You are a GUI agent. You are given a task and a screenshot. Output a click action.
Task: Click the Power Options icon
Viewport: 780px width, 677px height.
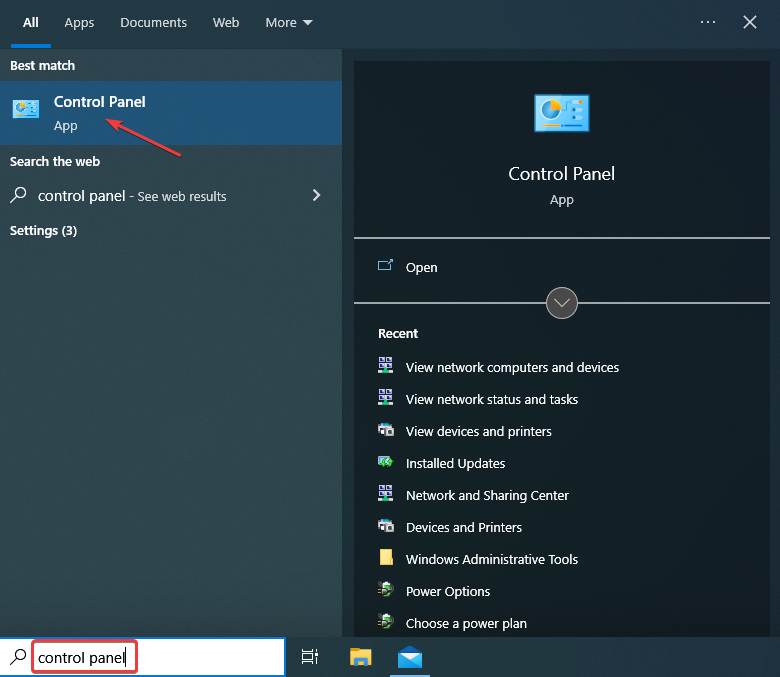[x=386, y=589]
